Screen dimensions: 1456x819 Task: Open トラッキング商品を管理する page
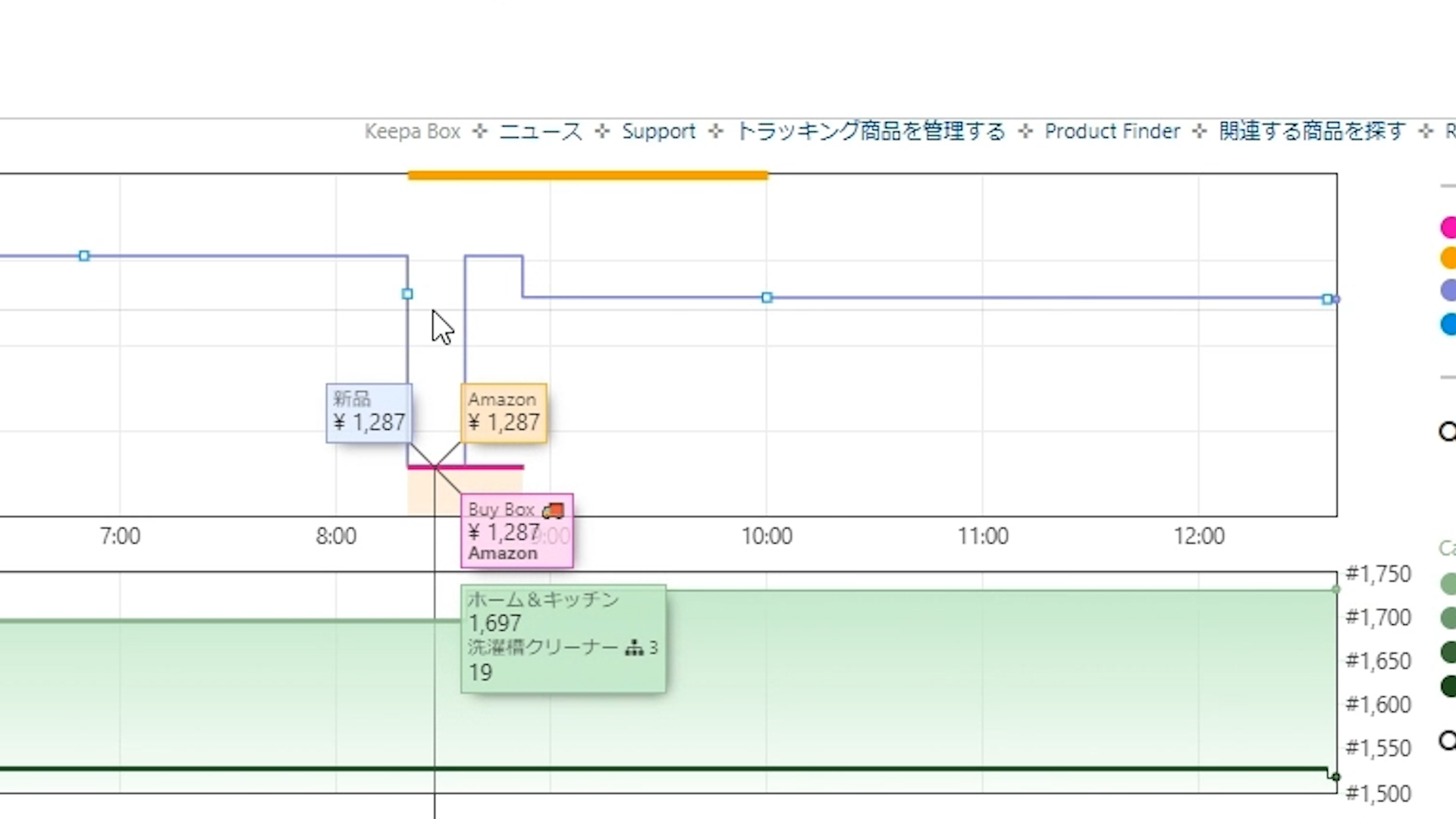coord(871,131)
